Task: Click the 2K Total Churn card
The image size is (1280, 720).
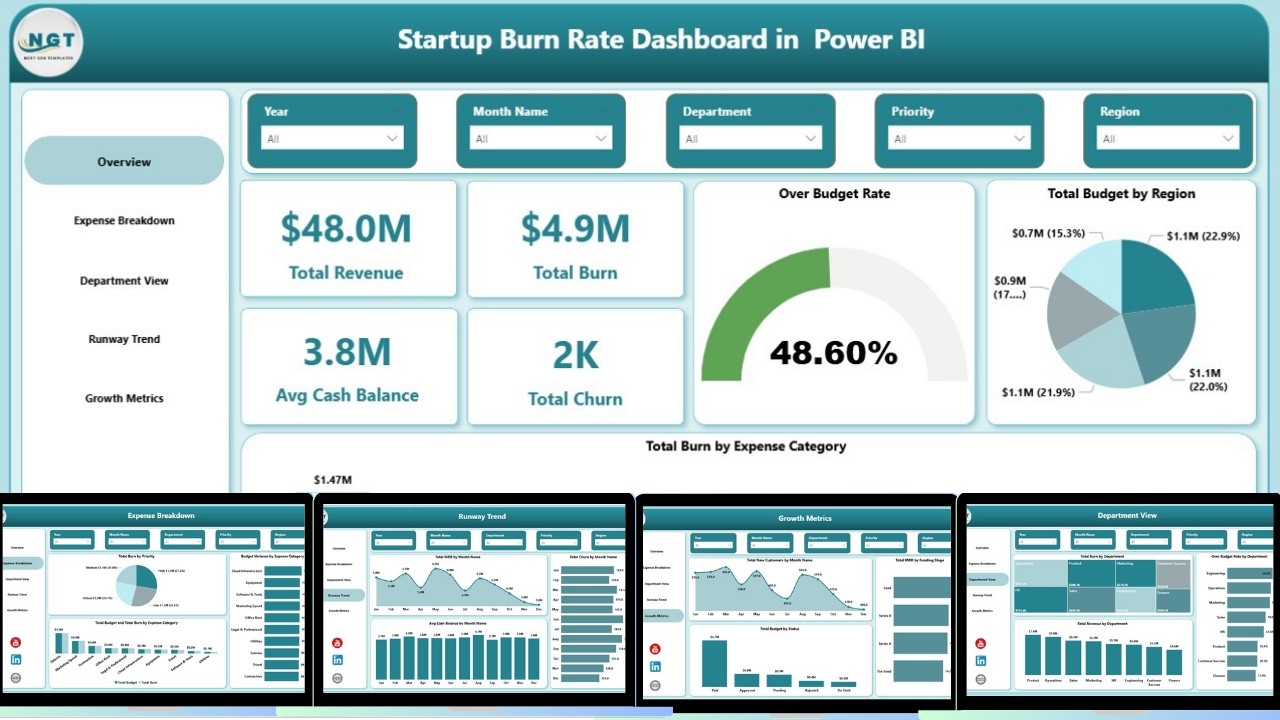Action: [x=575, y=367]
